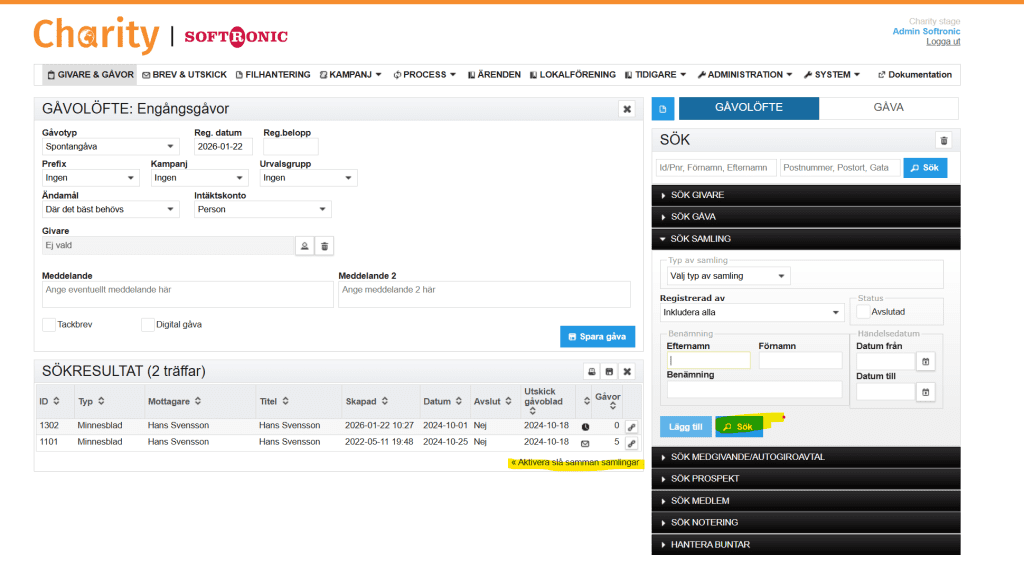This screenshot has width=1024, height=574.
Task: Clear the Givare field with trash icon
Action: [324, 246]
